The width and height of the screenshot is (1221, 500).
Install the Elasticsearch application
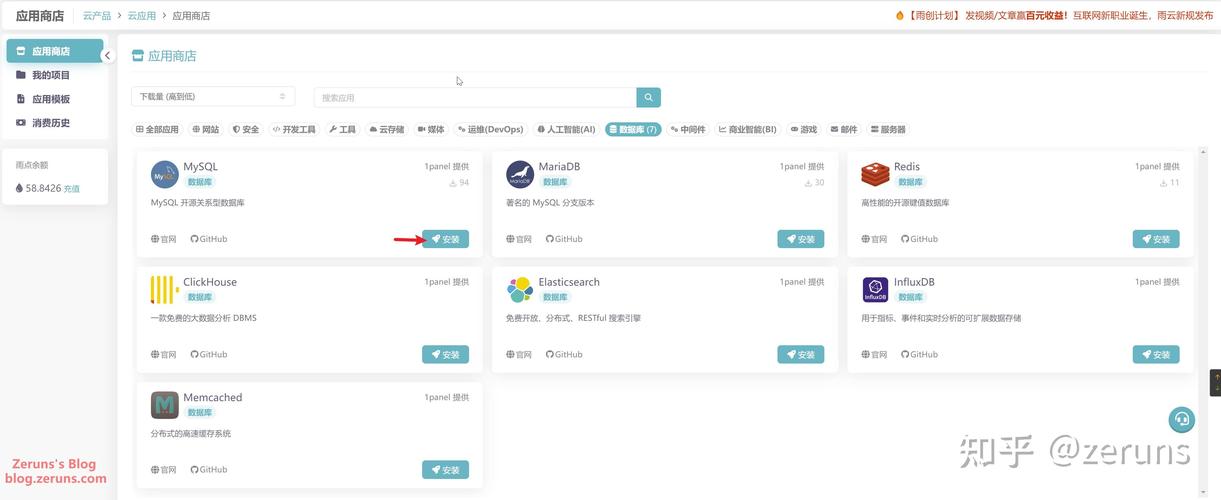point(801,354)
